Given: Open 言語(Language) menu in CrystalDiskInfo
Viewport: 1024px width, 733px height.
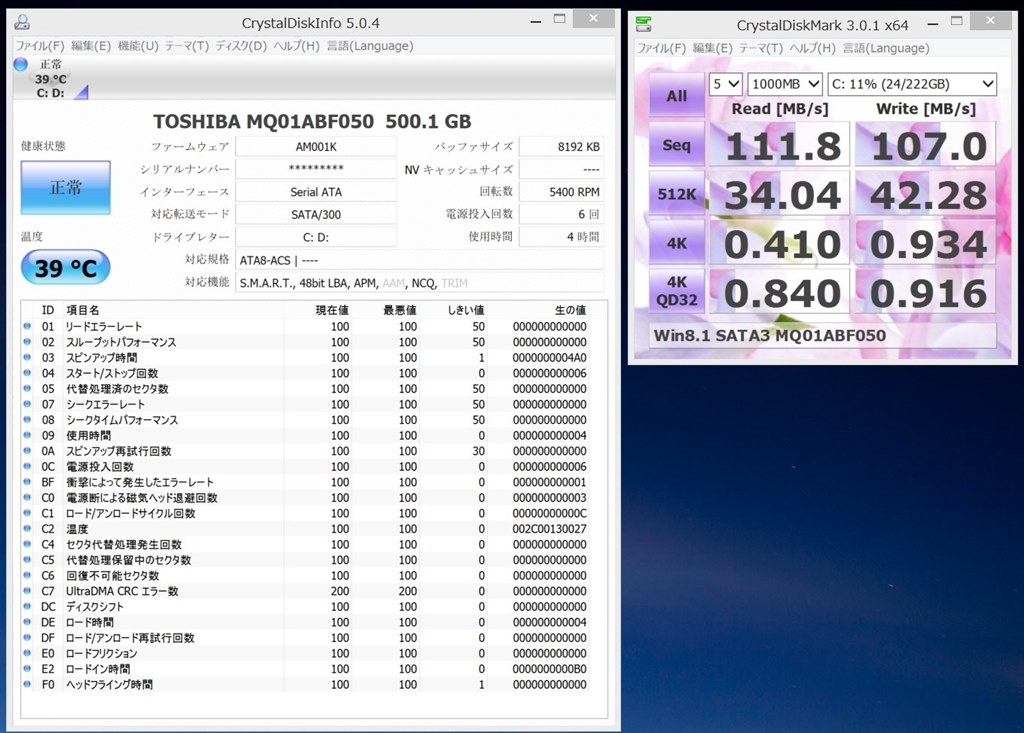Looking at the screenshot, I should pyautogui.click(x=370, y=46).
